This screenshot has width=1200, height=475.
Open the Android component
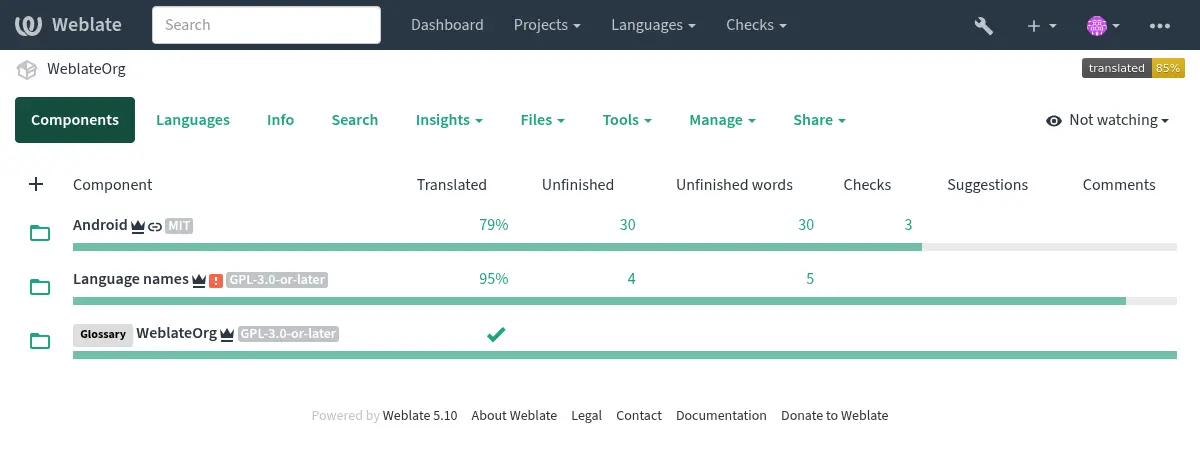tap(100, 225)
